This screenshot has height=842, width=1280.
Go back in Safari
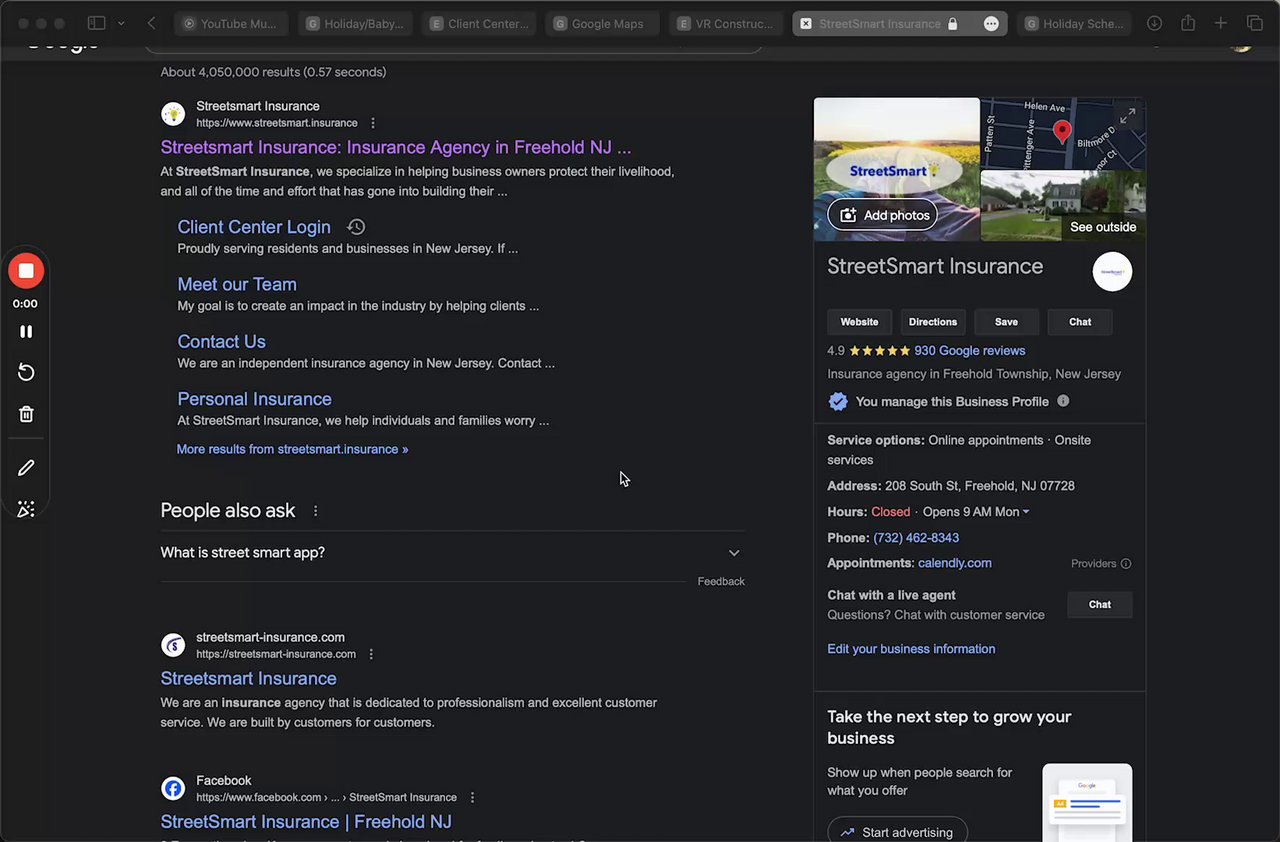tap(151, 23)
